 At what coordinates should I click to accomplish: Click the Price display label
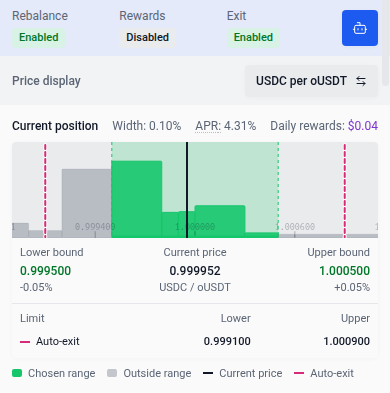(46, 81)
